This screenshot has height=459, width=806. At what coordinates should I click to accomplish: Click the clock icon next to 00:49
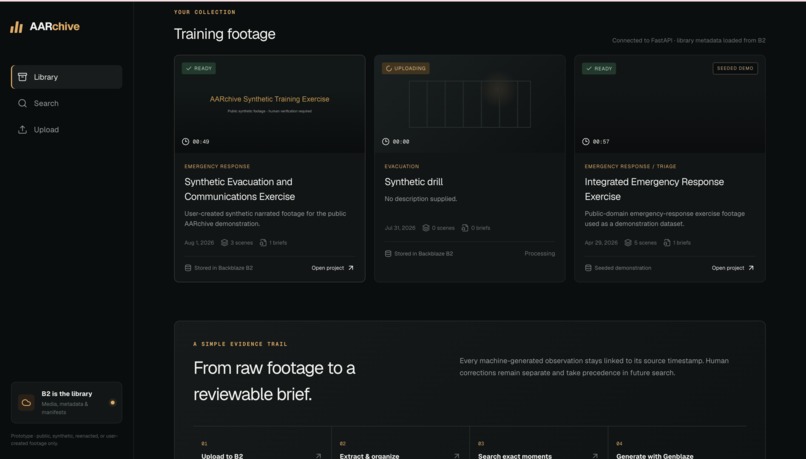tap(186, 141)
